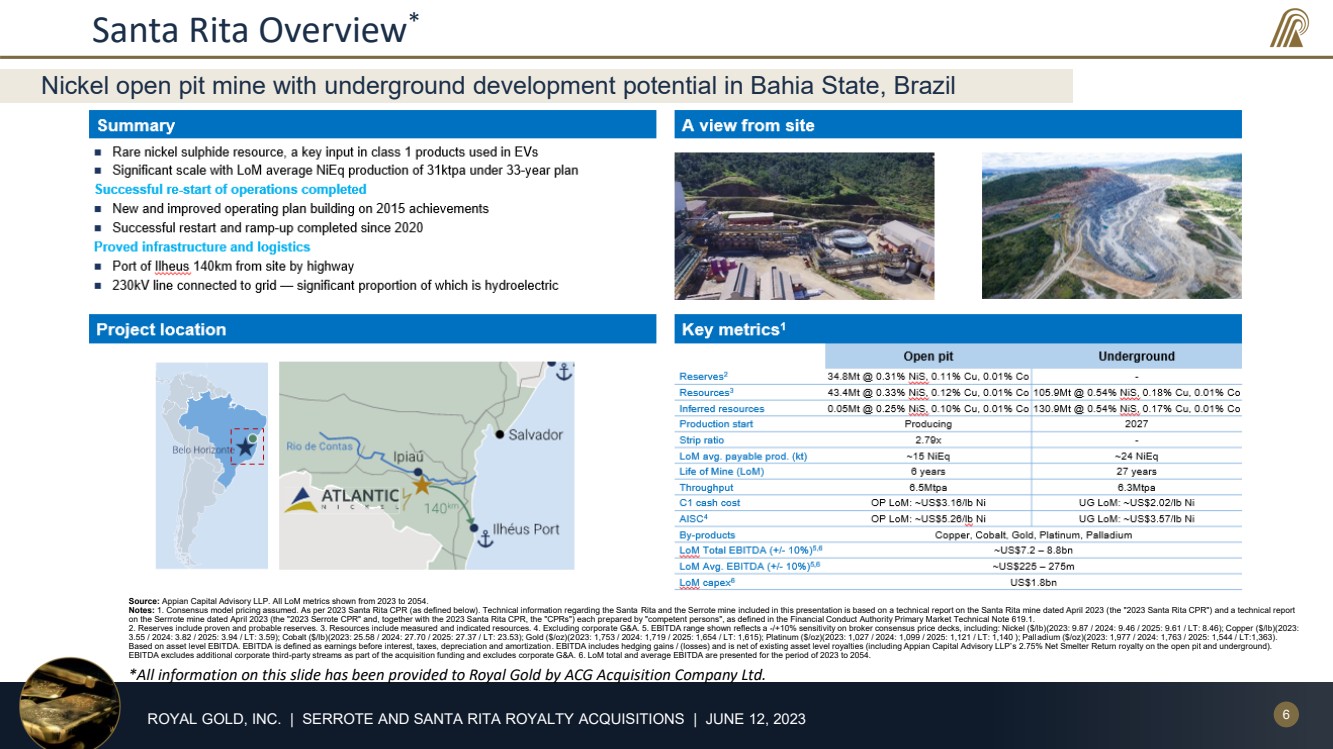The width and height of the screenshot is (1333, 749).
Task: Select the blue star on Brazil map
Action: 245,447
